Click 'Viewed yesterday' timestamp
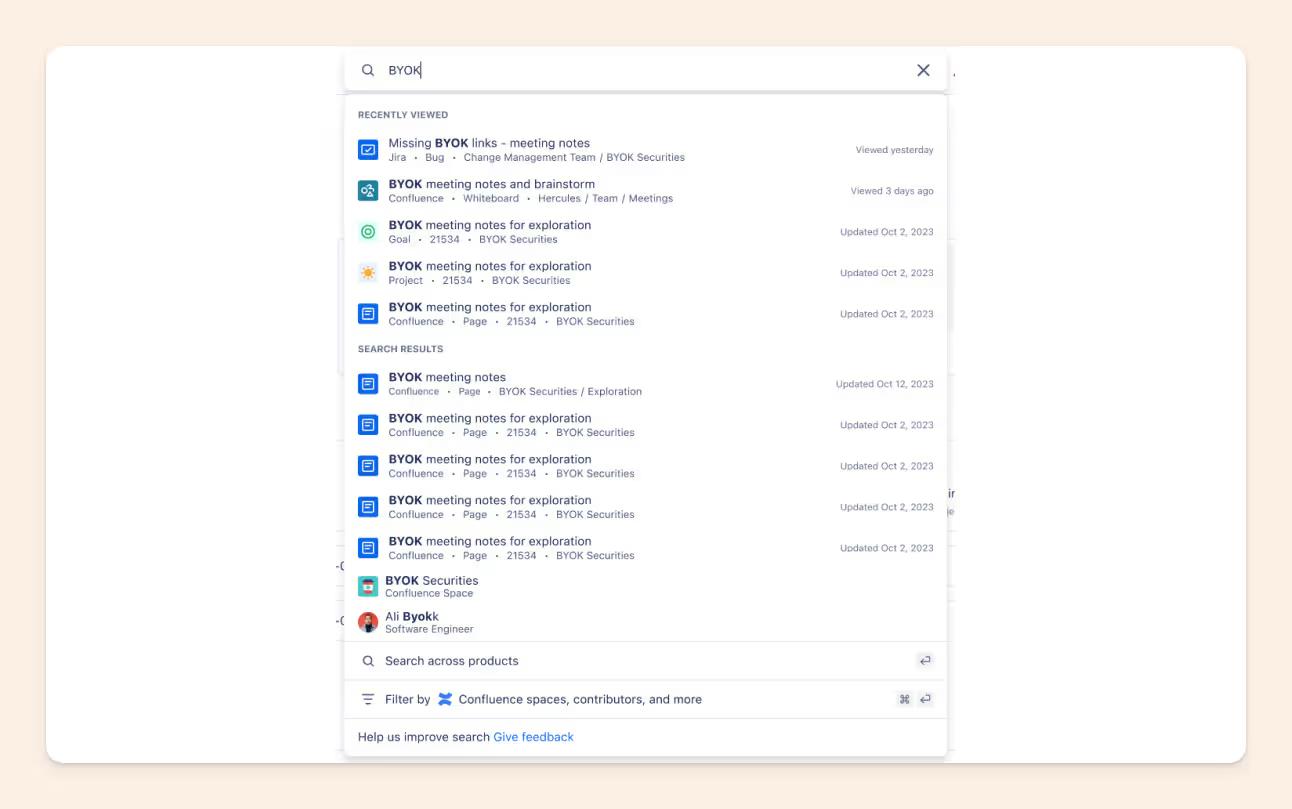This screenshot has height=809, width=1292. pyautogui.click(x=894, y=150)
